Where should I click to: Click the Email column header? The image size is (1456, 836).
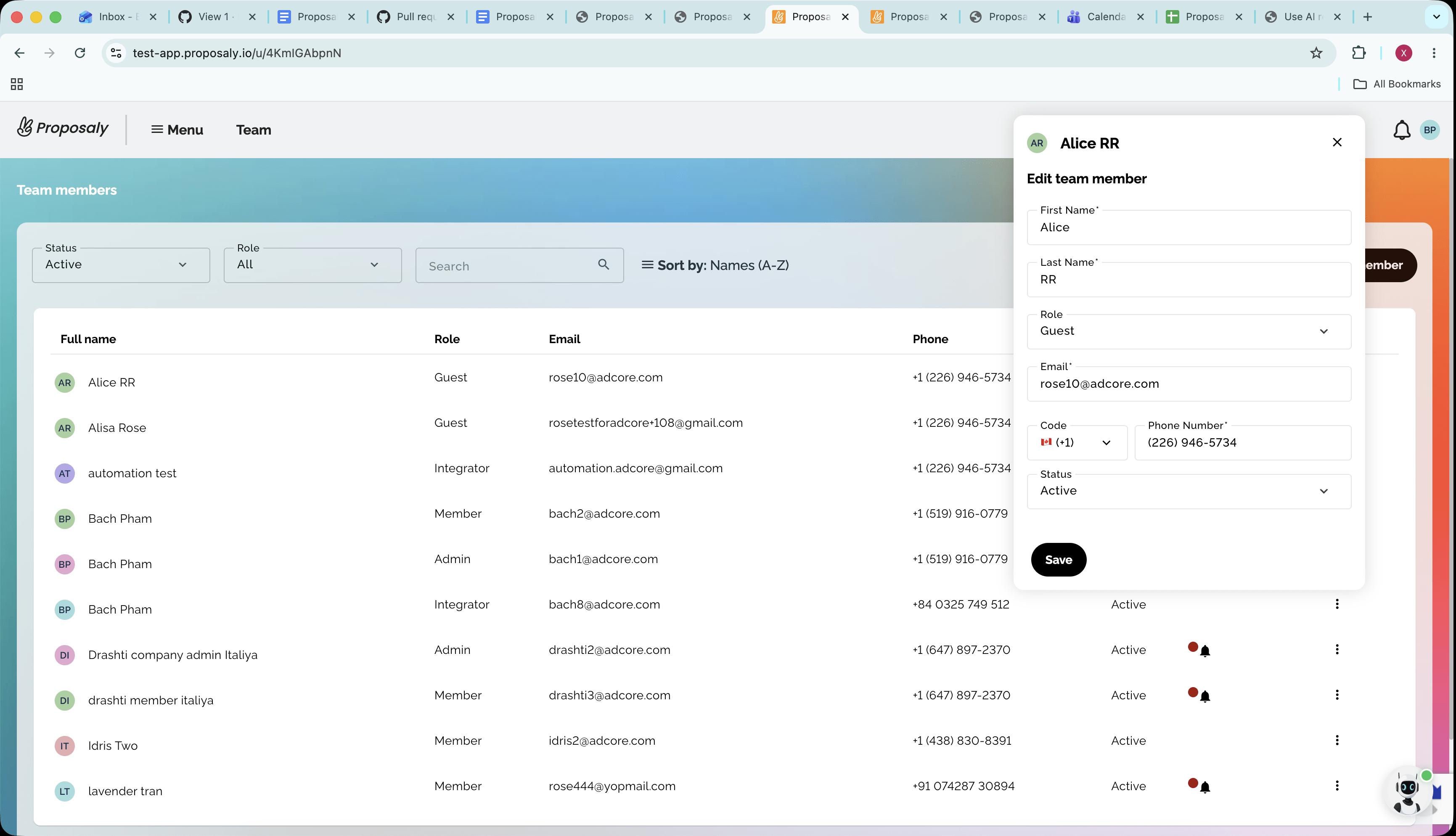coord(564,339)
